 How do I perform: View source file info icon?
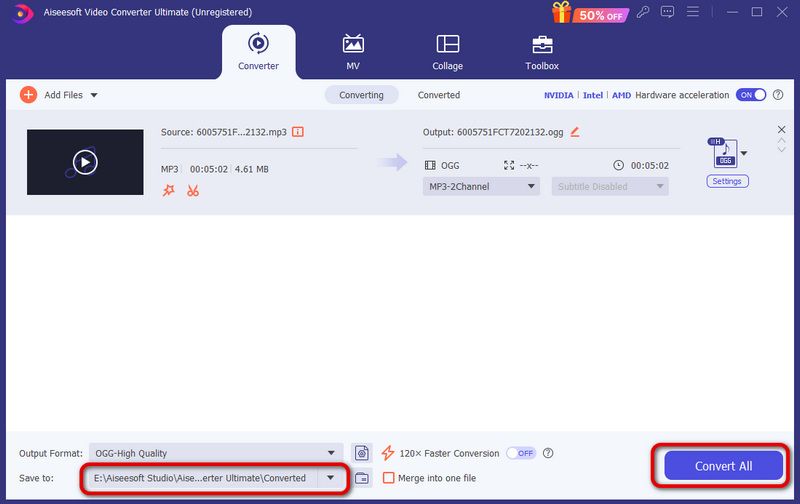coord(298,132)
